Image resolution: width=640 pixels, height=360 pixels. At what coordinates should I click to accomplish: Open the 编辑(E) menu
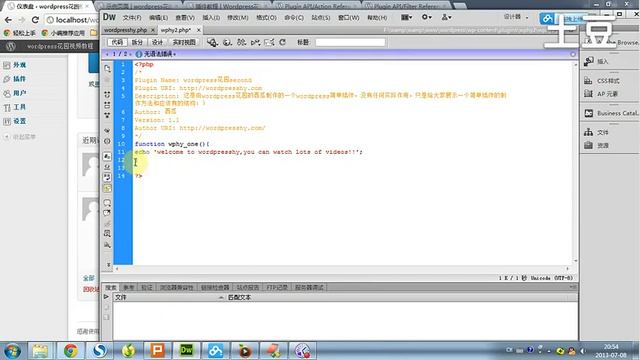[158, 18]
